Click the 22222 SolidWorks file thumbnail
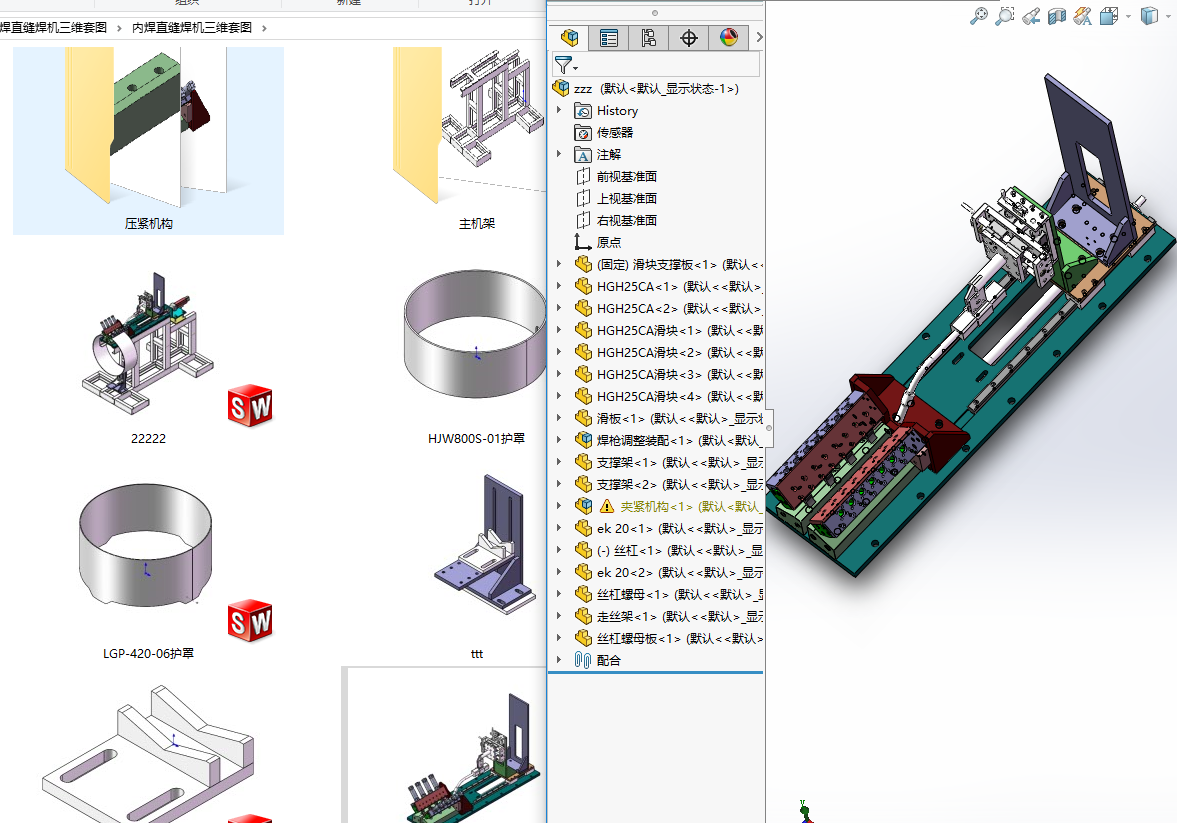The image size is (1177, 823). 148,345
